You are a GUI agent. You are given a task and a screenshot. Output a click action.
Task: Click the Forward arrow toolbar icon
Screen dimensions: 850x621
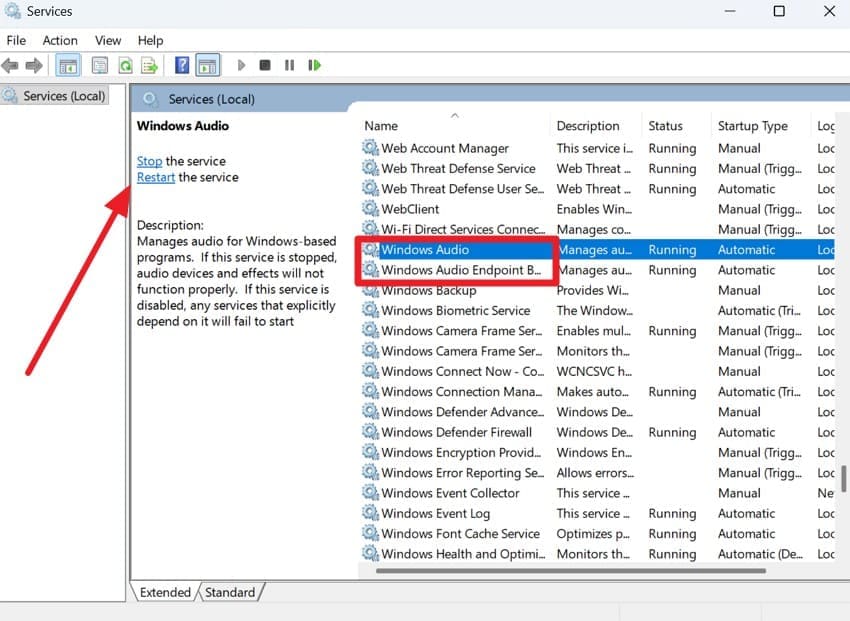point(34,66)
